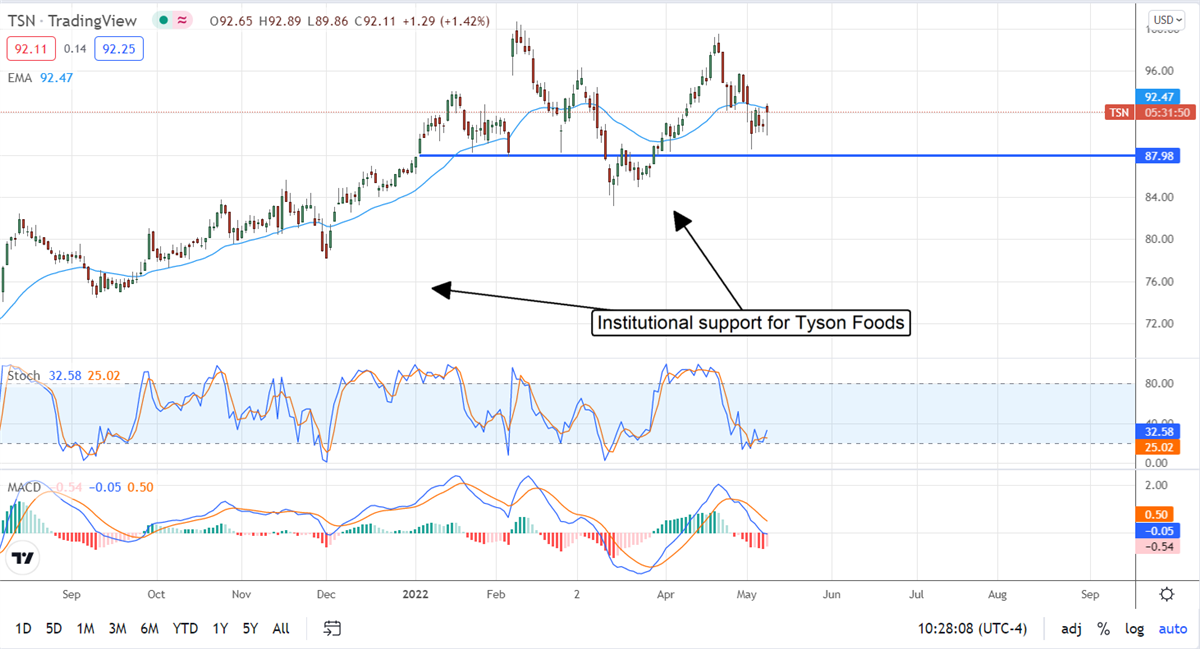Click the 96.00 price axis label
The height and width of the screenshot is (649, 1200).
click(1158, 71)
